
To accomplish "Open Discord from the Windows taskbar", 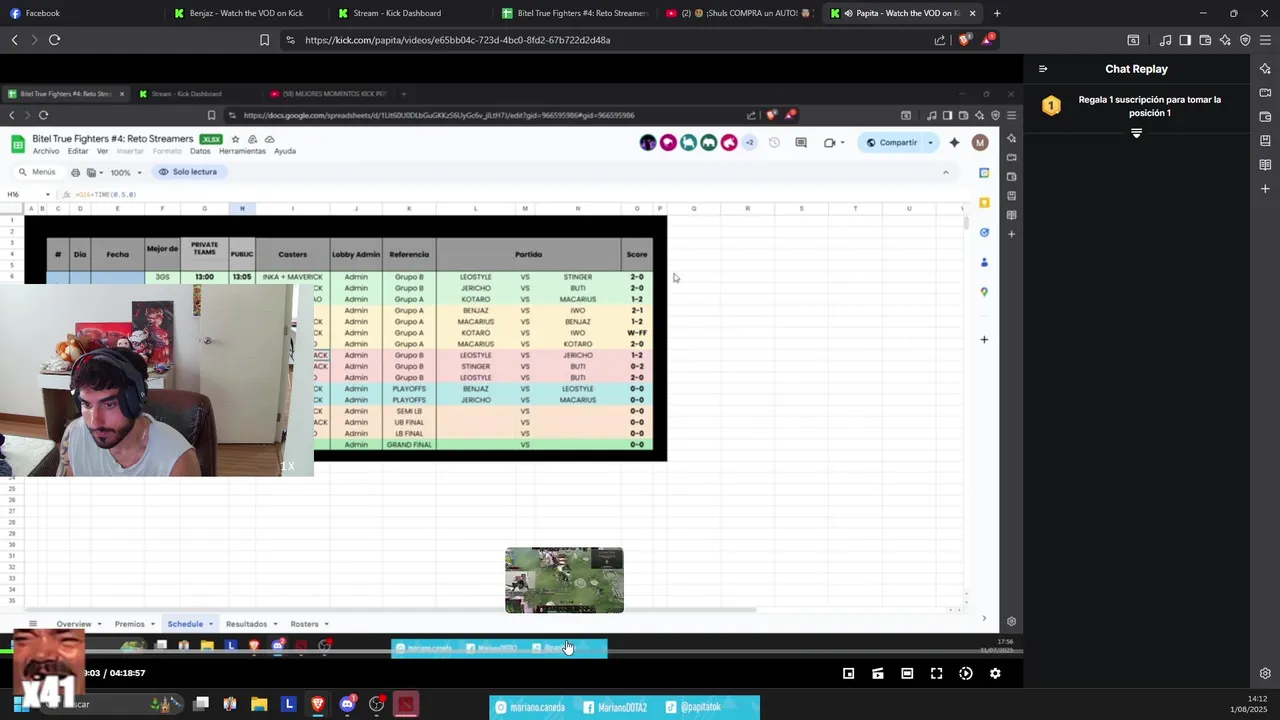I will tap(347, 704).
